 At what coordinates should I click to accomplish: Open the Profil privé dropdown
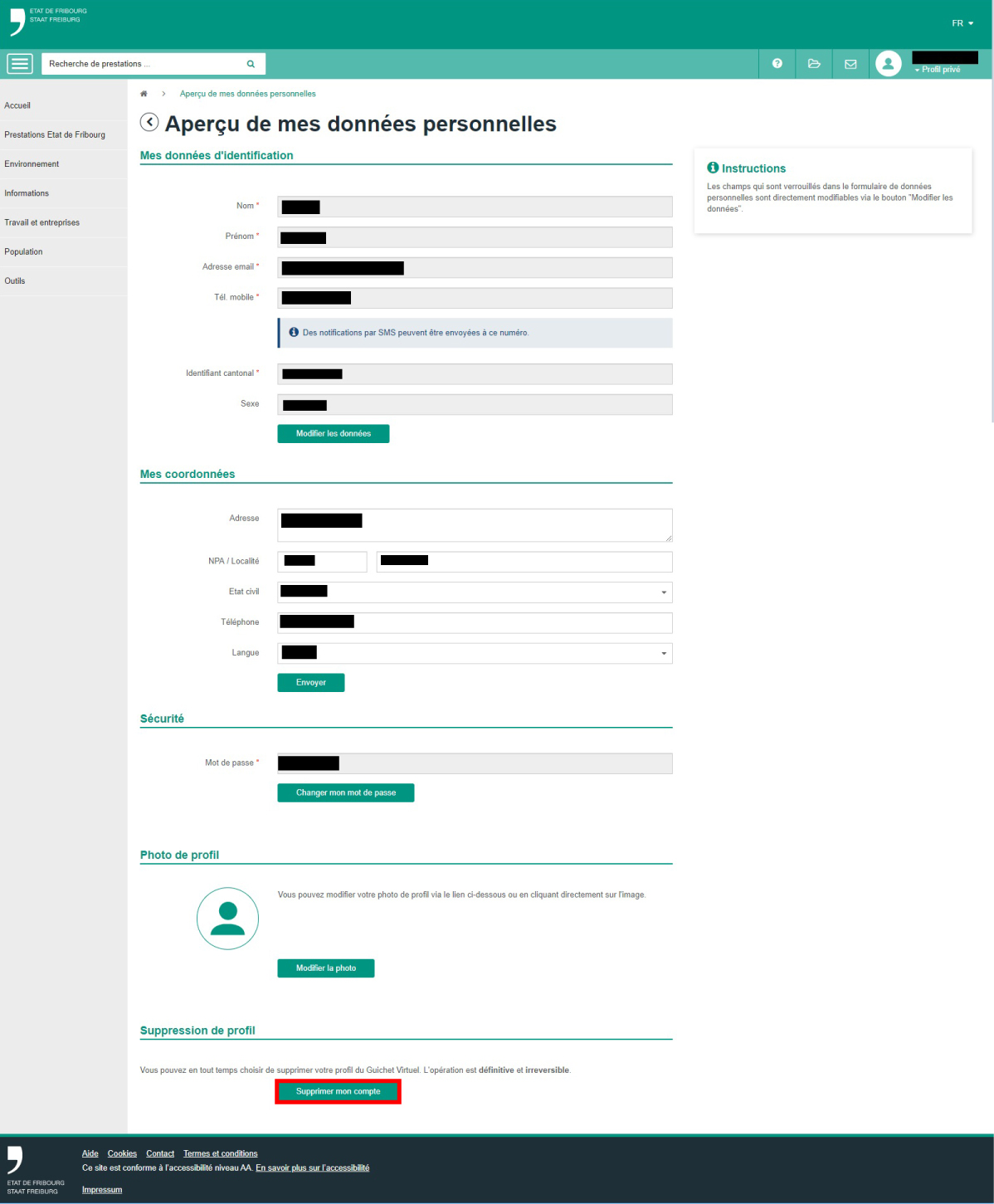938,70
